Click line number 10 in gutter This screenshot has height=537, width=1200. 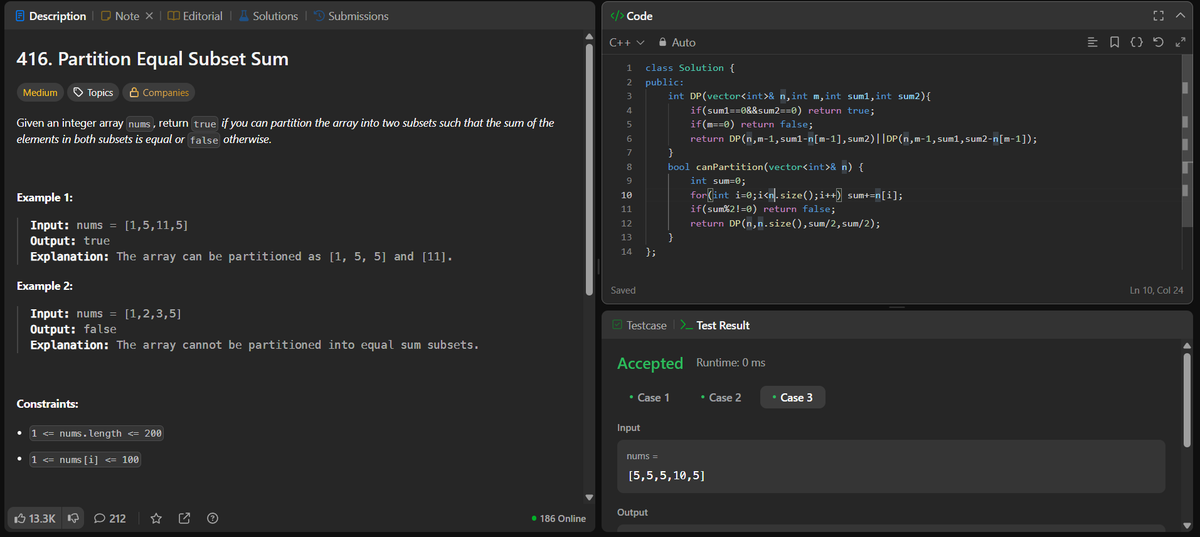[x=626, y=194]
